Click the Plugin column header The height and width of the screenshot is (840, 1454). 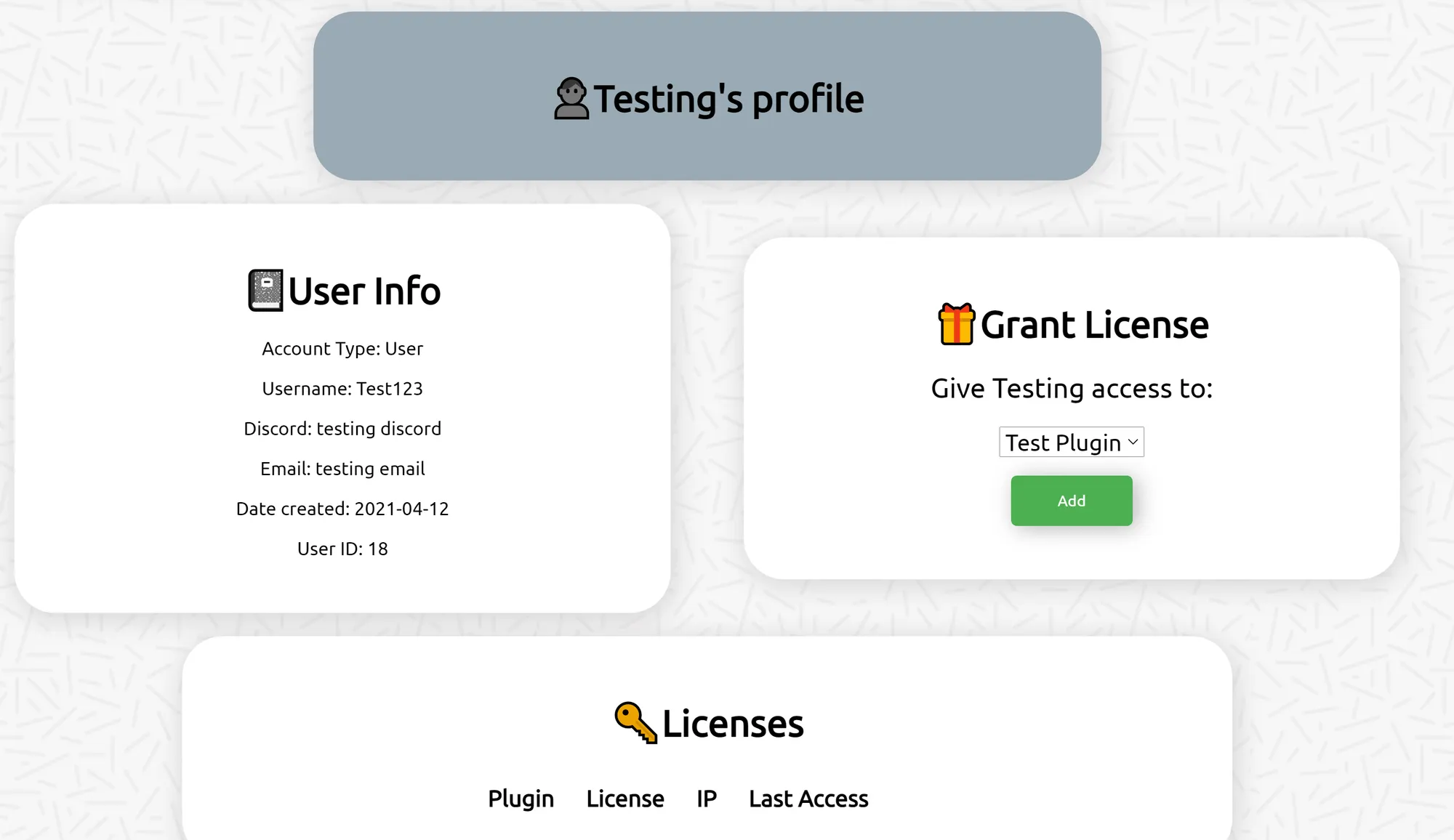click(x=521, y=799)
